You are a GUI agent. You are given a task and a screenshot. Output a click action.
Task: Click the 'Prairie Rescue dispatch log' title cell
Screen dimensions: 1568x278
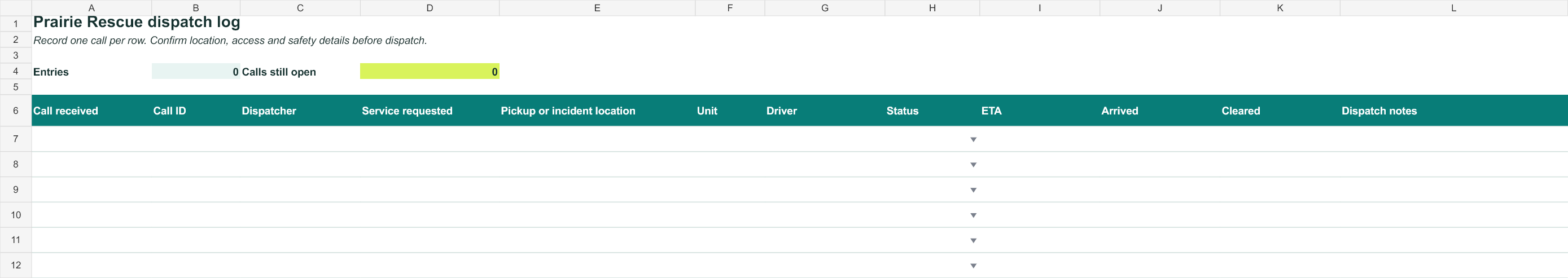[137, 23]
